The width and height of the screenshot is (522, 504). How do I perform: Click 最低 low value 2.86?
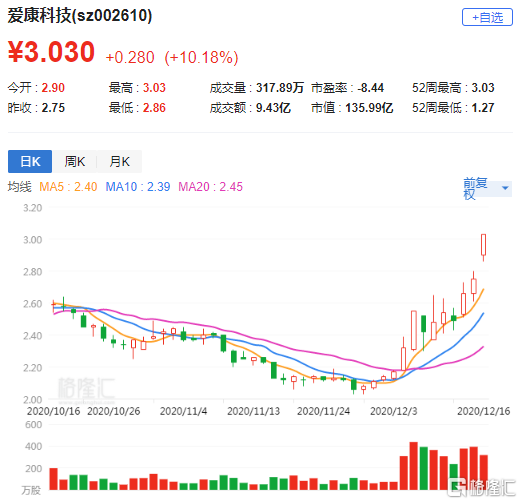pyautogui.click(x=154, y=108)
